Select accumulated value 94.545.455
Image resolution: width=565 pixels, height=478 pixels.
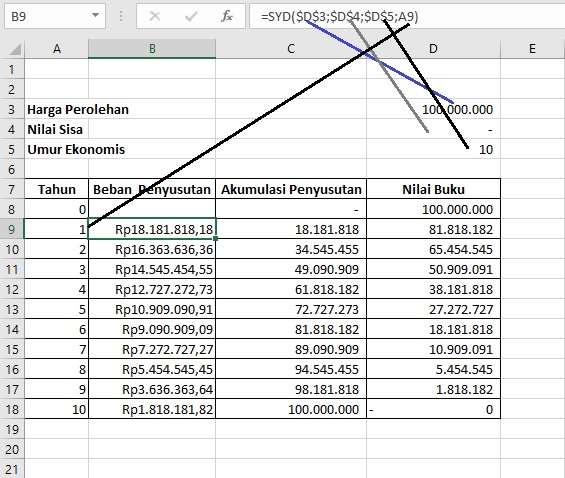tap(291, 369)
